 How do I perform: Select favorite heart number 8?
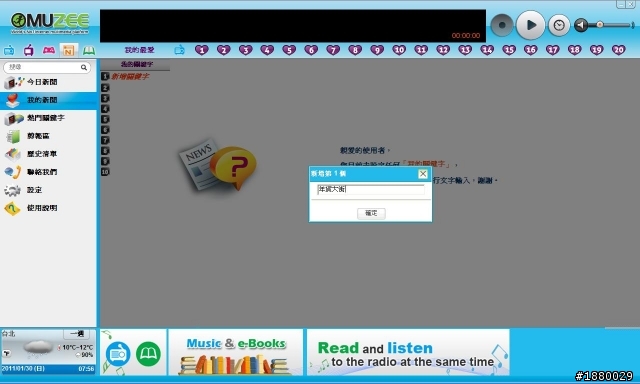[x=355, y=50]
